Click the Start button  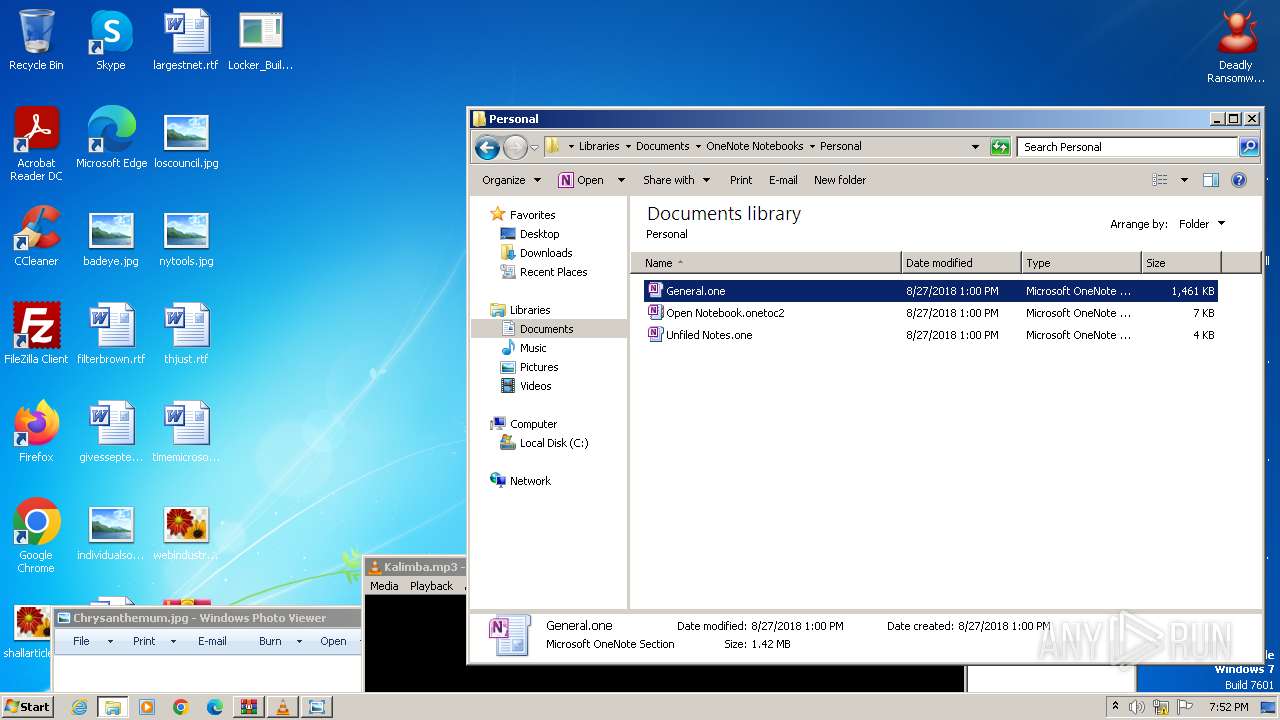(x=28, y=707)
